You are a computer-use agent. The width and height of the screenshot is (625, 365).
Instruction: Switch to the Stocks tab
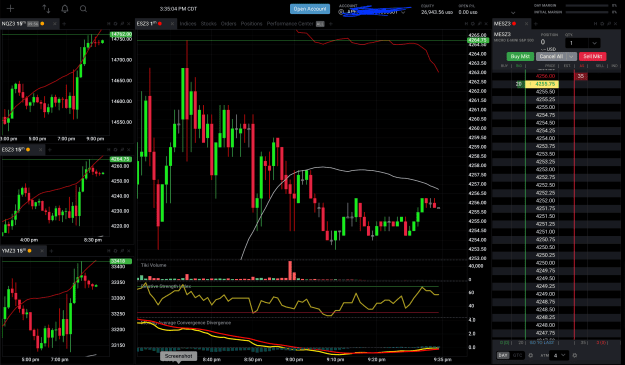click(x=208, y=24)
